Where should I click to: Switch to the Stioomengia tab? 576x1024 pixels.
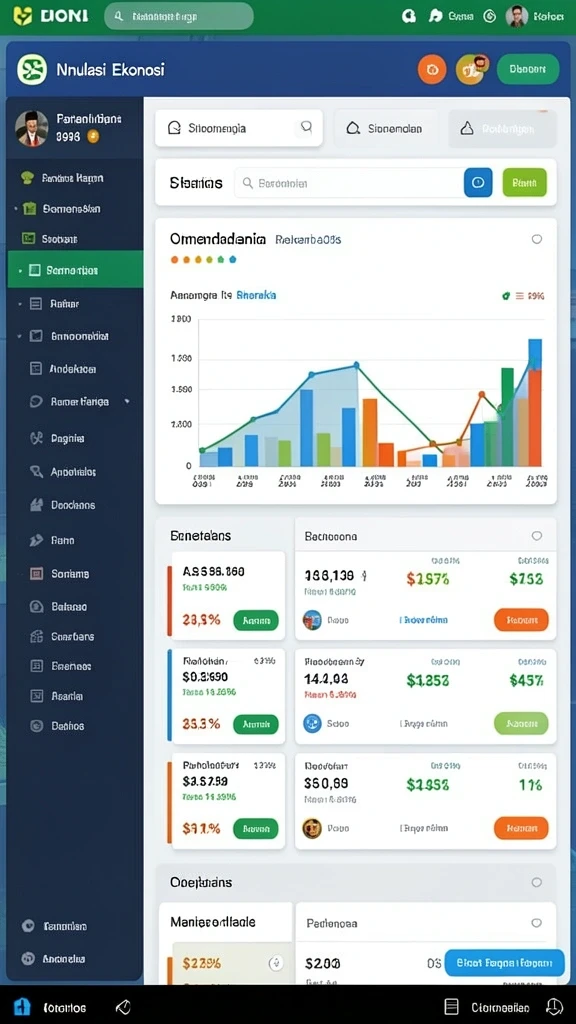239,128
